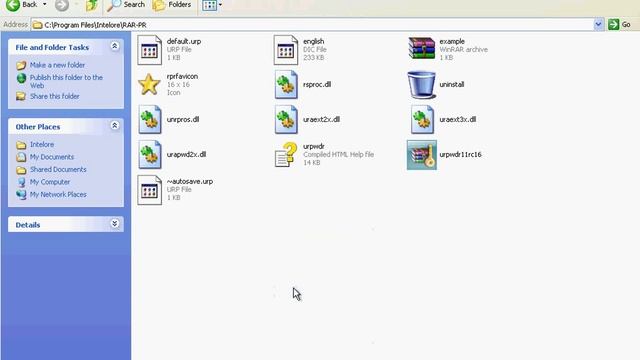Viewport: 640px width, 360px height.
Task: Click the grayed Forward arrow button
Action: 62,5
